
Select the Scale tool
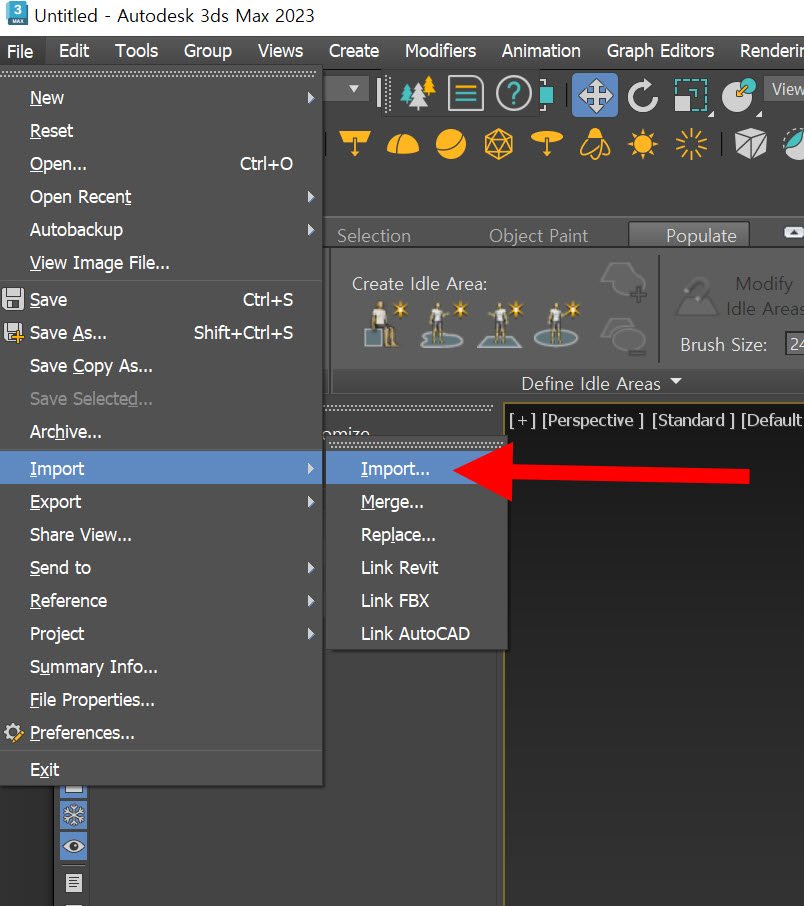point(691,95)
